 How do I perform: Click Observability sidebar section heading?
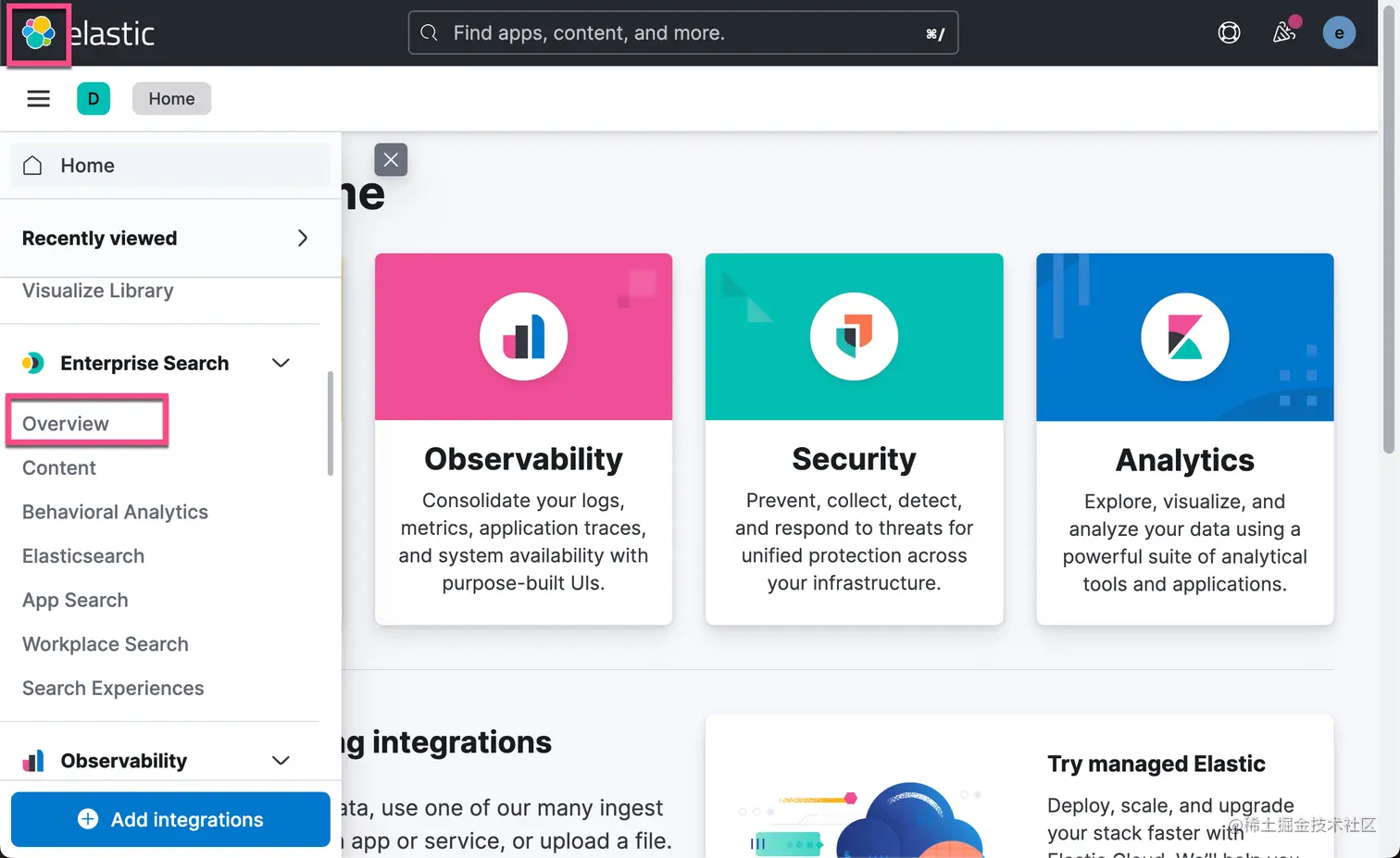(x=124, y=761)
